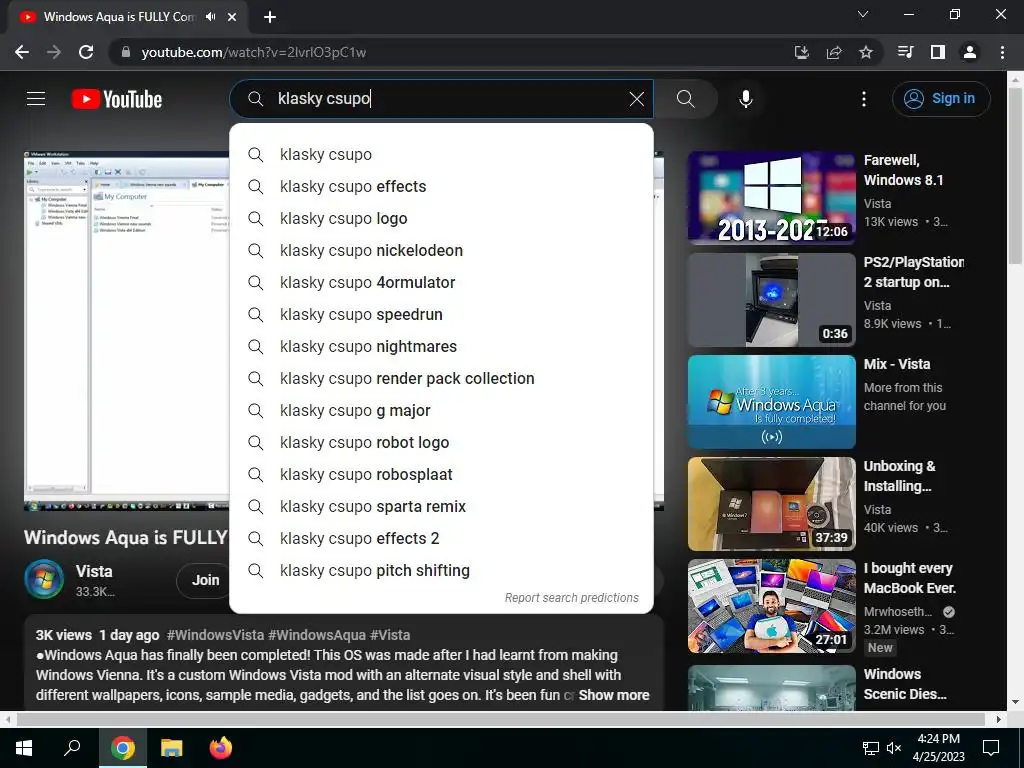Open 'I bought every MacBook Ever' thumbnail

pyautogui.click(x=771, y=605)
